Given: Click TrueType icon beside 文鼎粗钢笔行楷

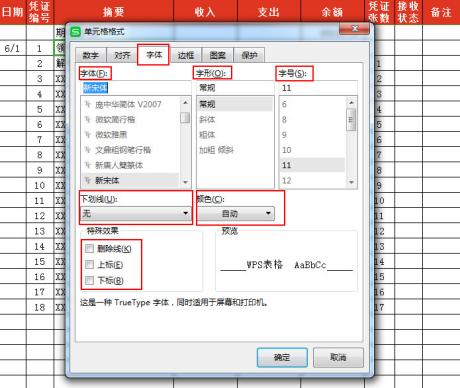Looking at the screenshot, I should pos(88,150).
